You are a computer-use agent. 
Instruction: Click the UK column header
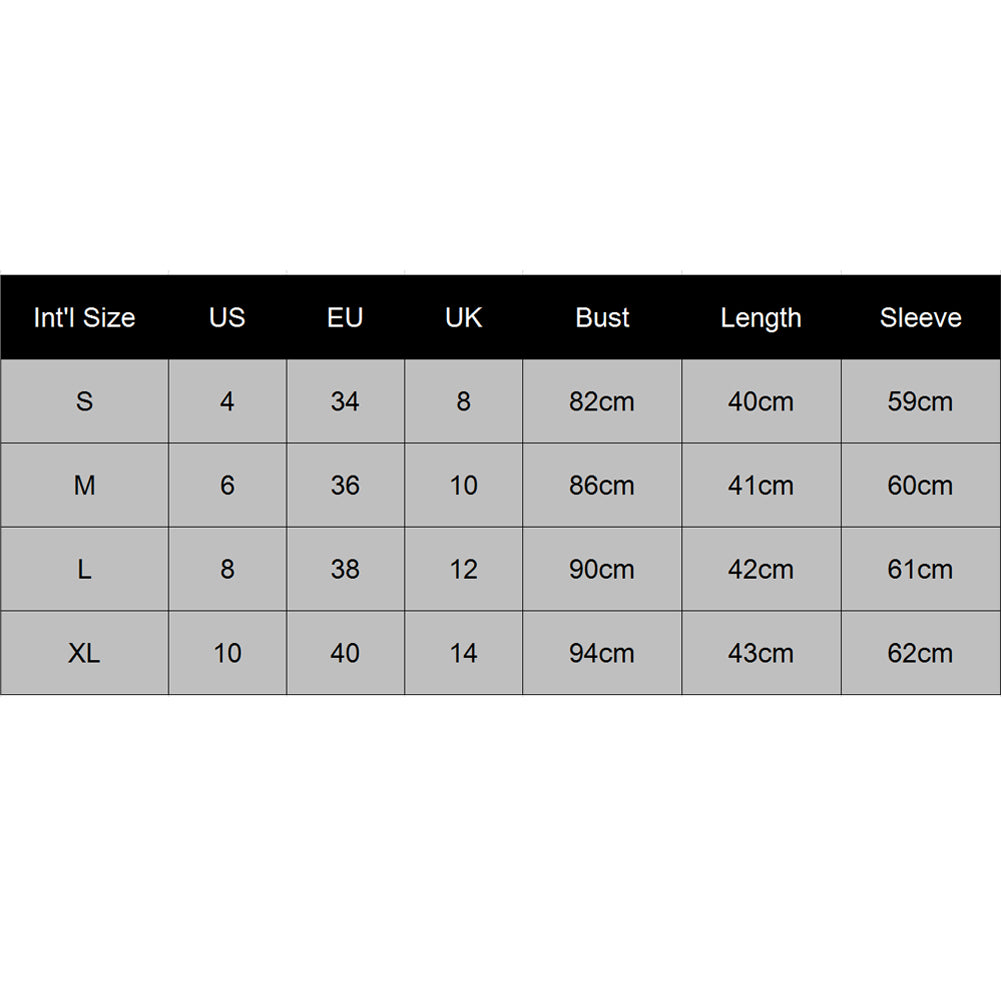pos(463,318)
